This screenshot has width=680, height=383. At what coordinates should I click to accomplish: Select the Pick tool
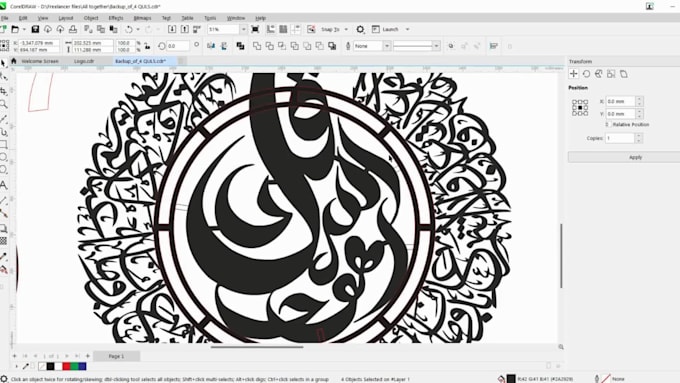click(x=3, y=63)
